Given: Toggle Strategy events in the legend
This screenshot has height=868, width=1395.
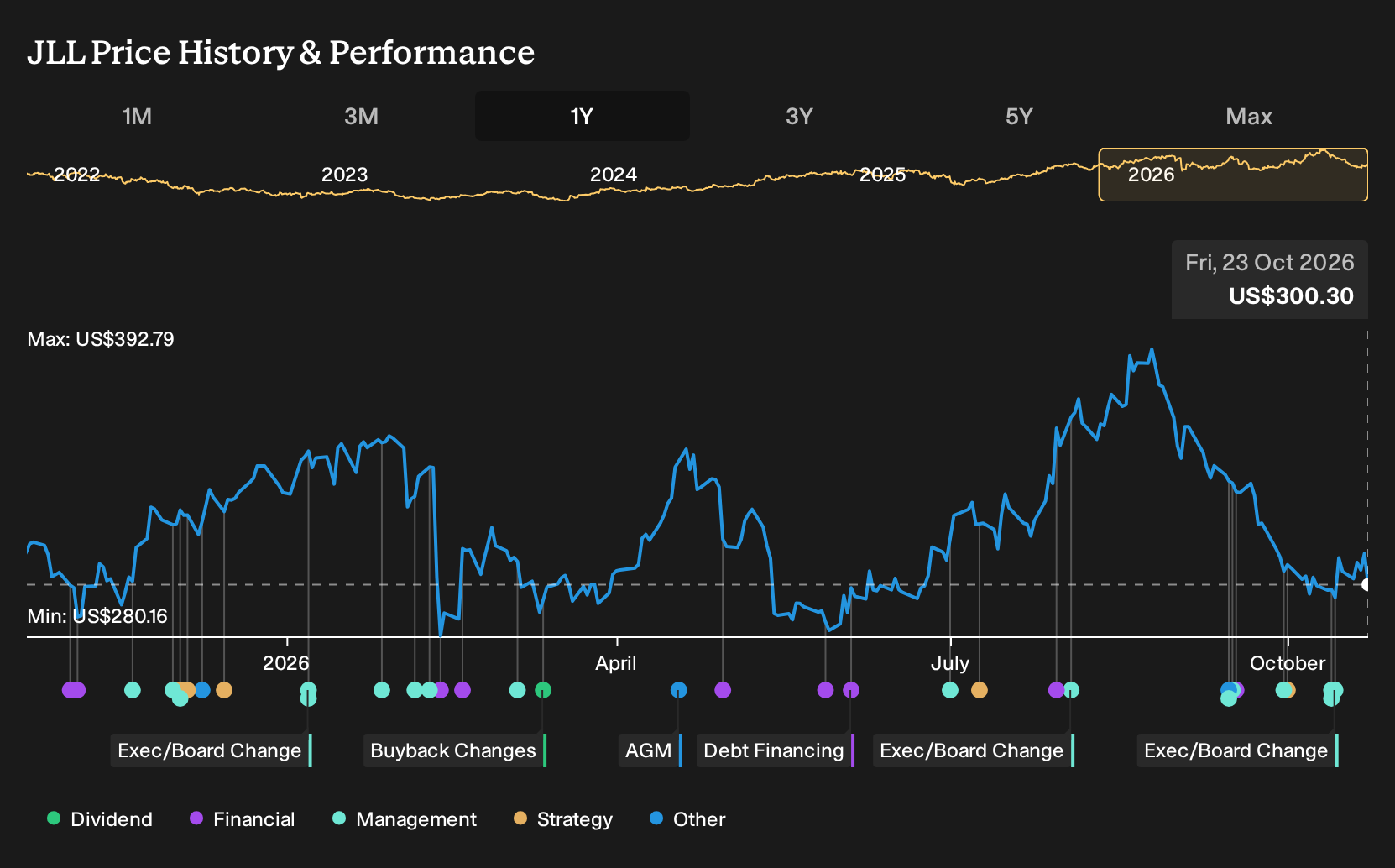Looking at the screenshot, I should 563,819.
